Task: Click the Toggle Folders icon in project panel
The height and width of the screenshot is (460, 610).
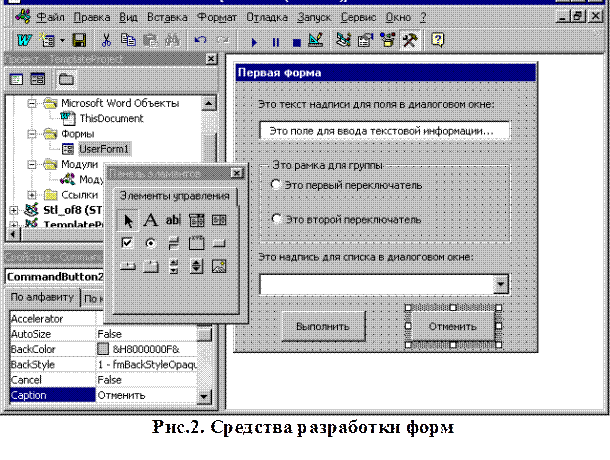Action: [x=66, y=79]
